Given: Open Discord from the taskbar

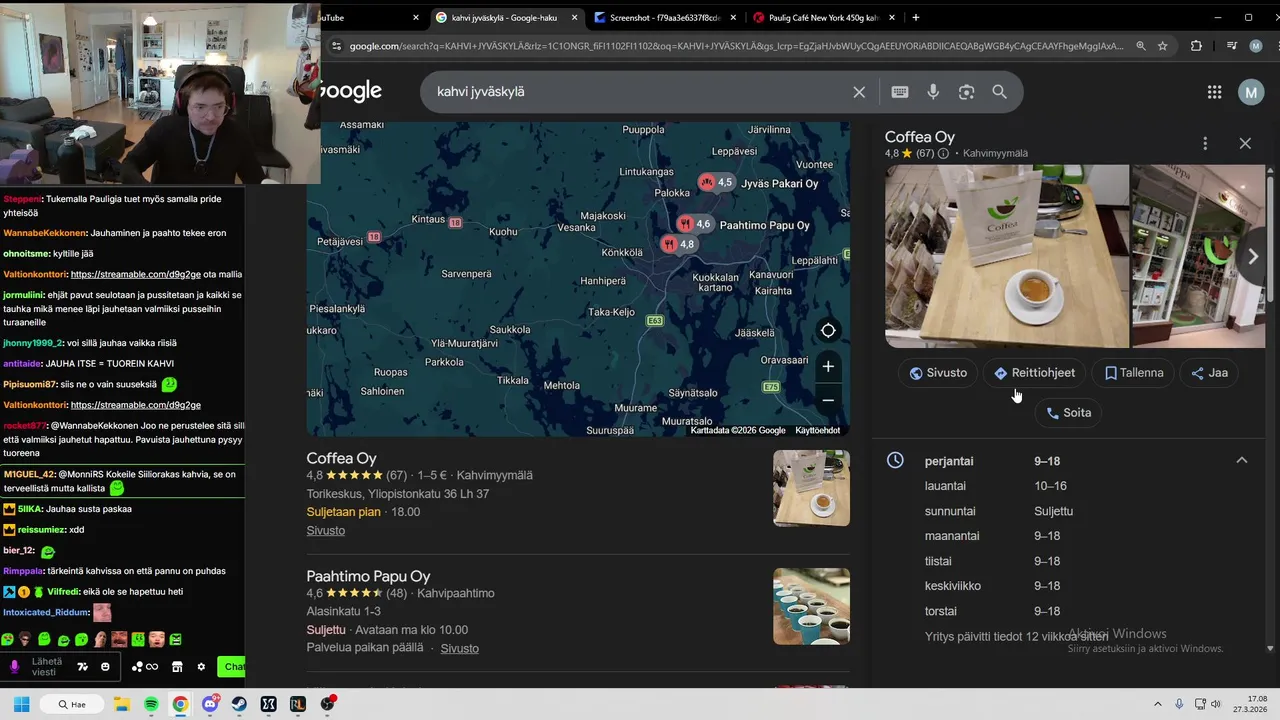Looking at the screenshot, I should click(210, 704).
